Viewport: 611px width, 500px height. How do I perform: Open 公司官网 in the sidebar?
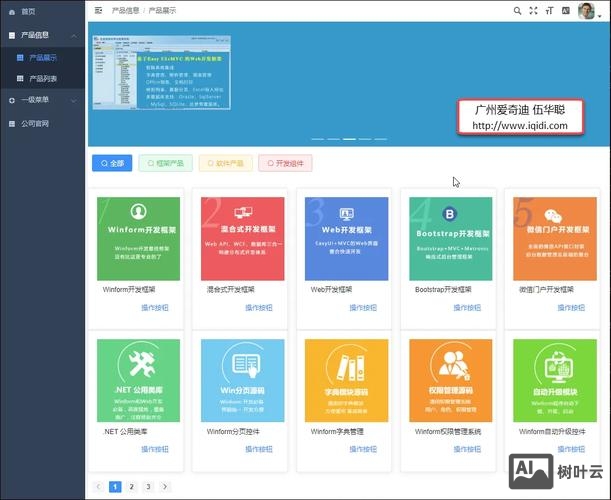(42, 124)
